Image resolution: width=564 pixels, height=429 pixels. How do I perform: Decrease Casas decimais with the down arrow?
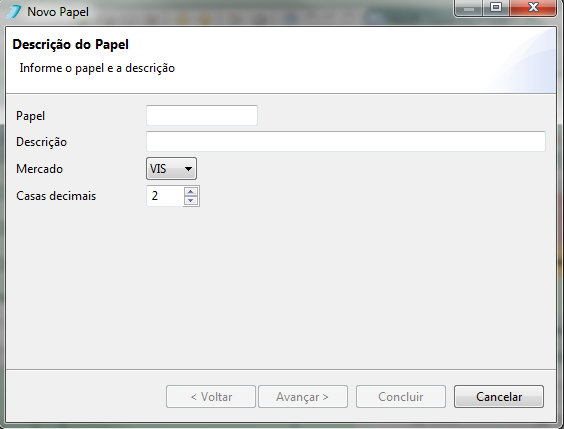point(191,201)
